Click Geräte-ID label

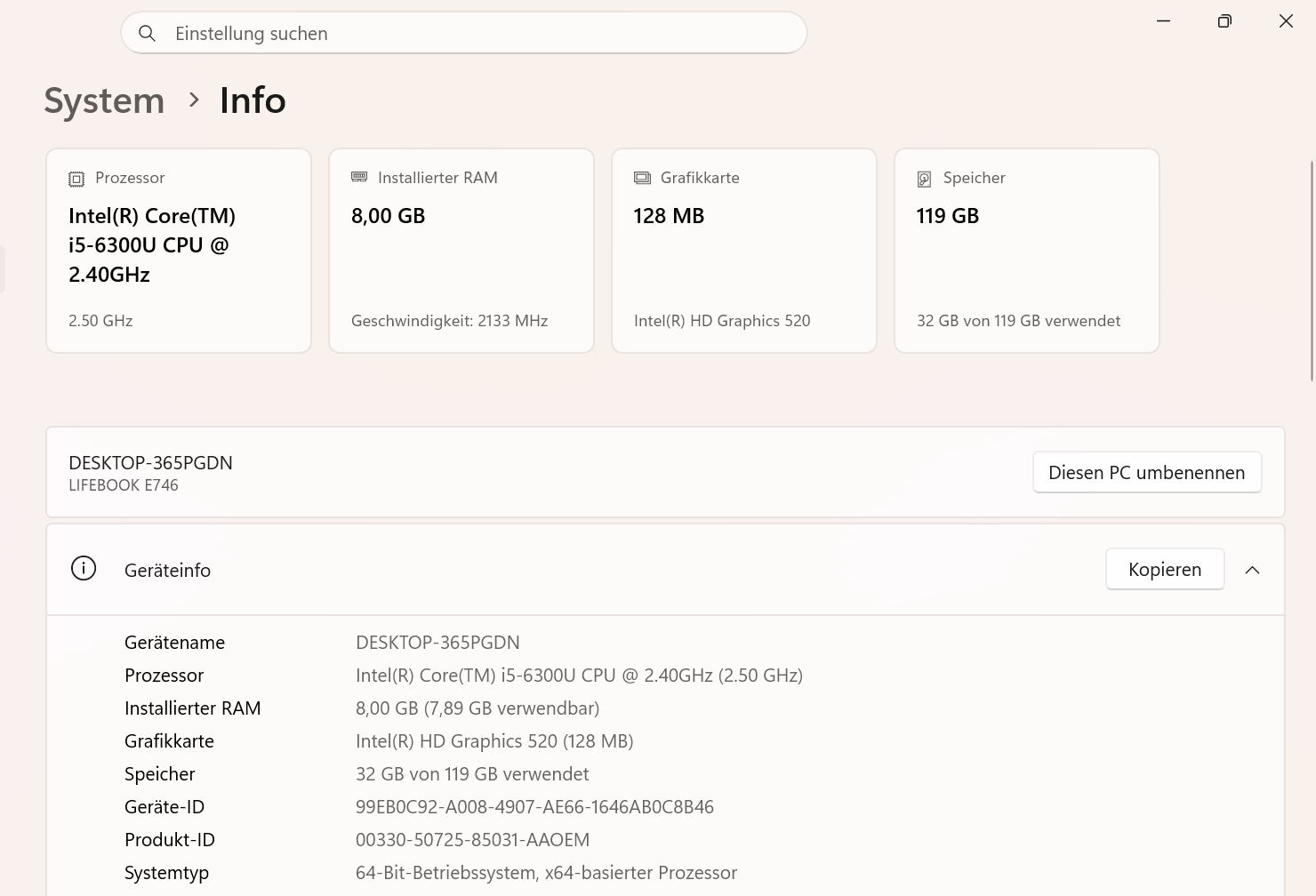coord(164,806)
